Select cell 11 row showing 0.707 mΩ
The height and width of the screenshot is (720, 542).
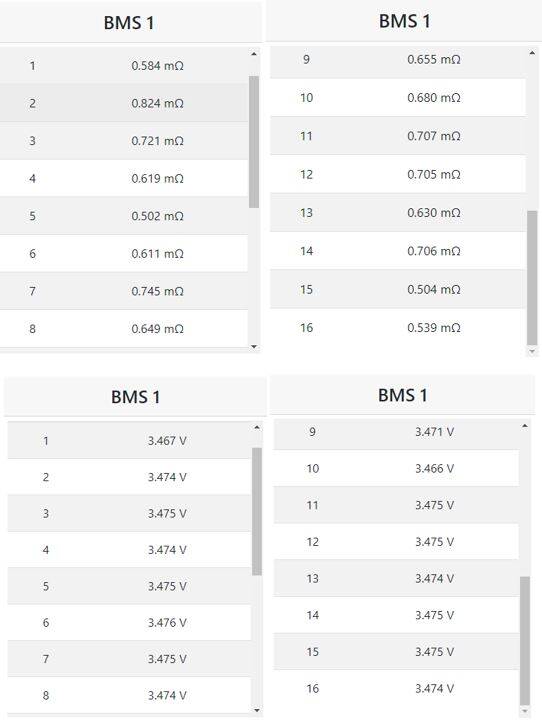[x=398, y=136]
